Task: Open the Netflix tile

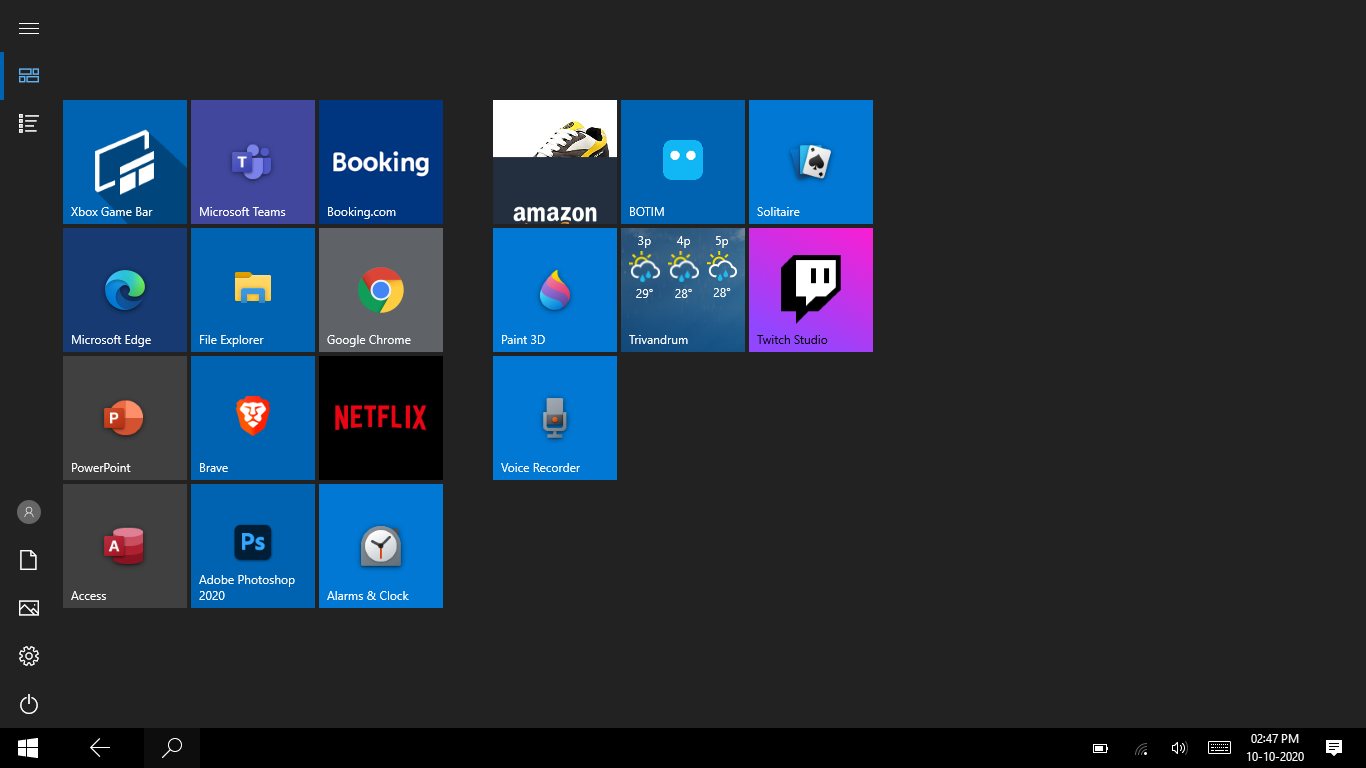Action: point(381,418)
